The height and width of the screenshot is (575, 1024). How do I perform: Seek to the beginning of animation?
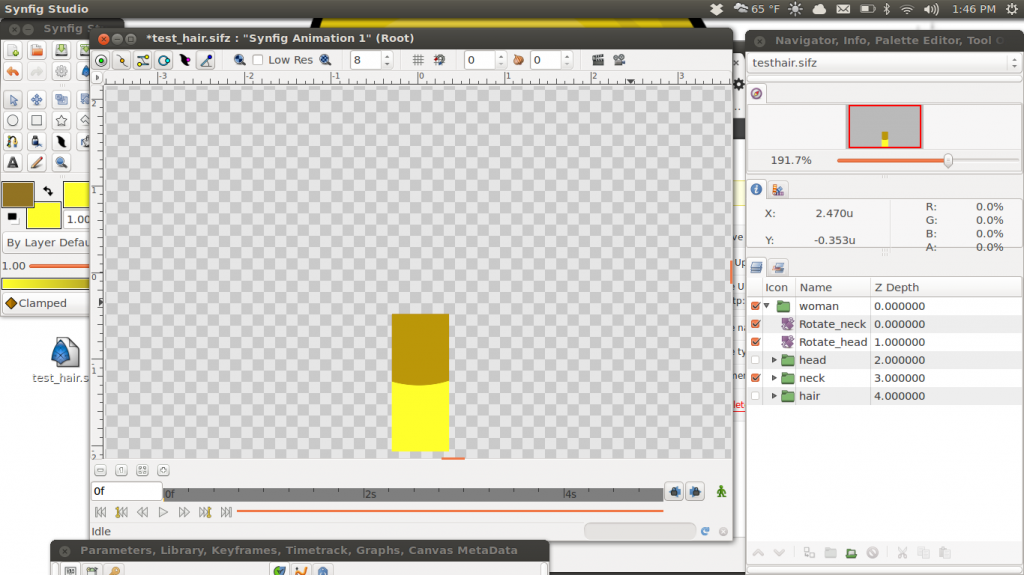(x=101, y=512)
